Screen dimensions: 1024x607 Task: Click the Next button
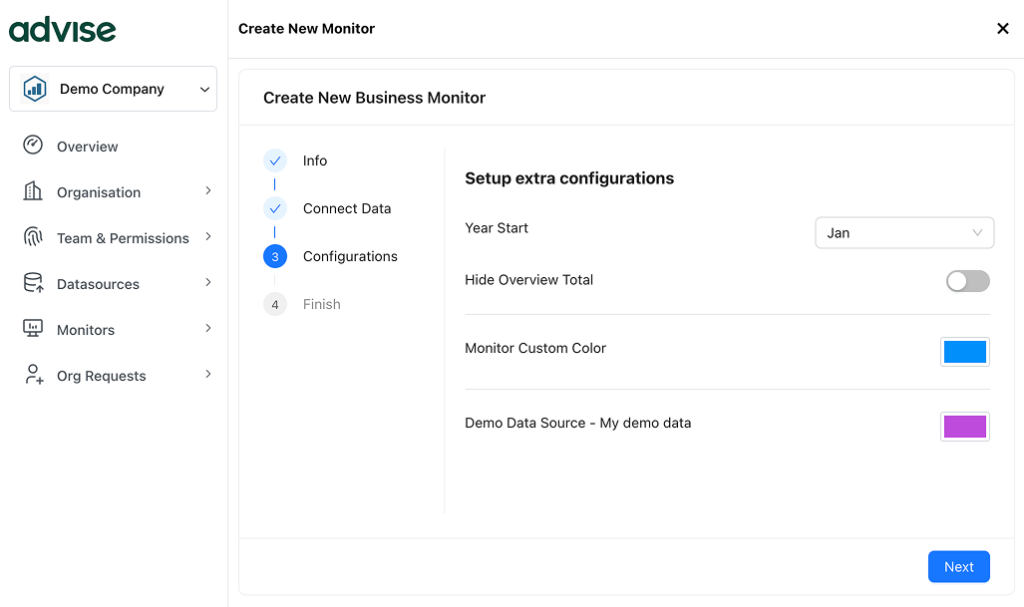point(958,567)
